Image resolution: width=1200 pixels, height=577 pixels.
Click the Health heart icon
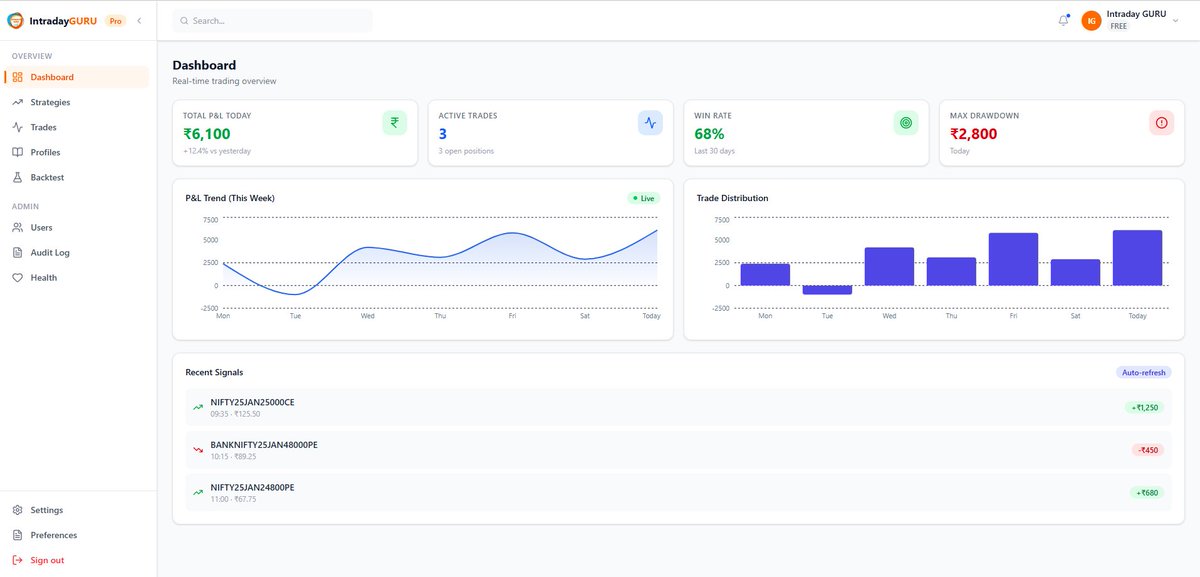click(x=18, y=277)
